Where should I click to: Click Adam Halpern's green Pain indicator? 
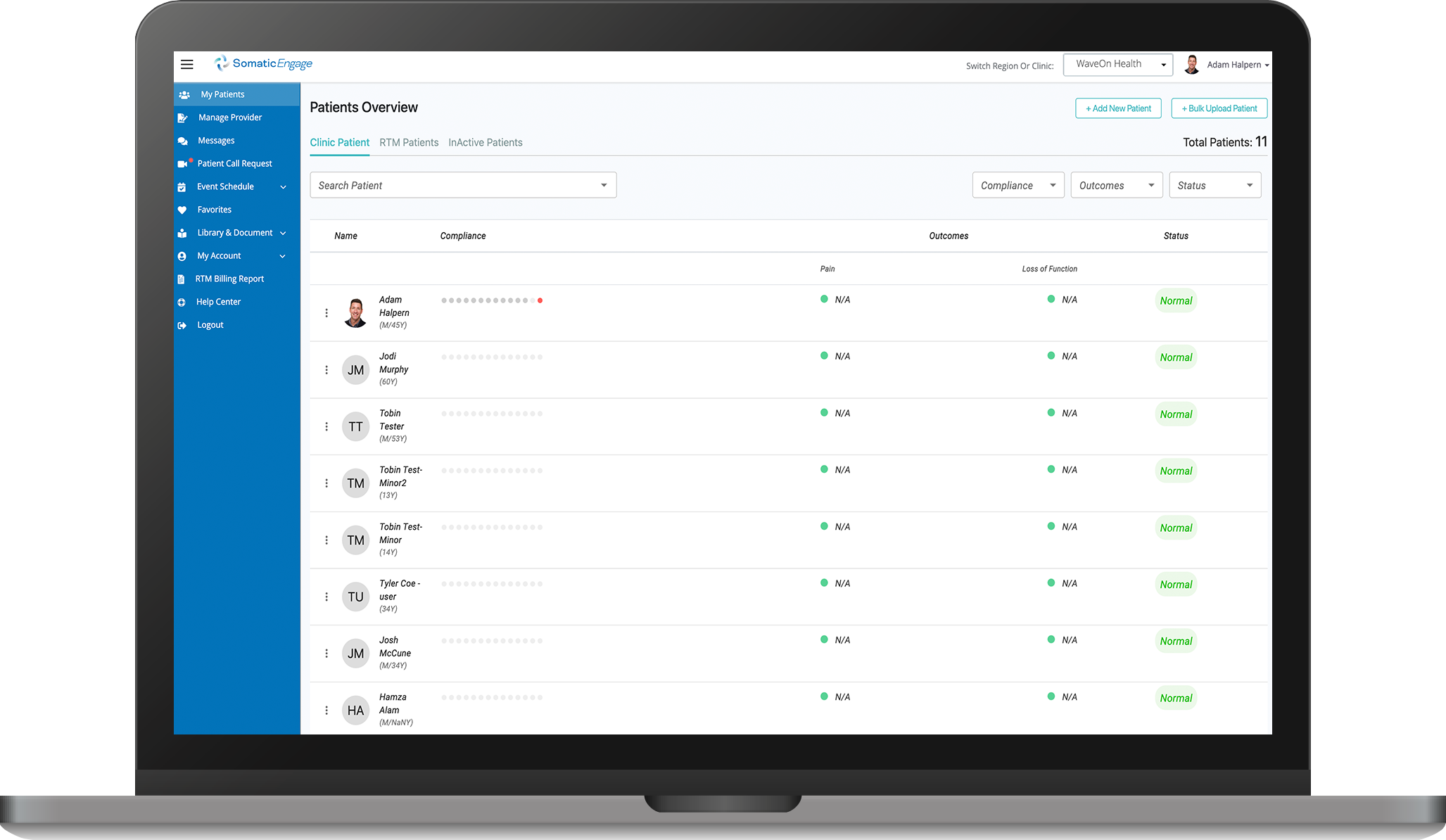[x=824, y=299]
